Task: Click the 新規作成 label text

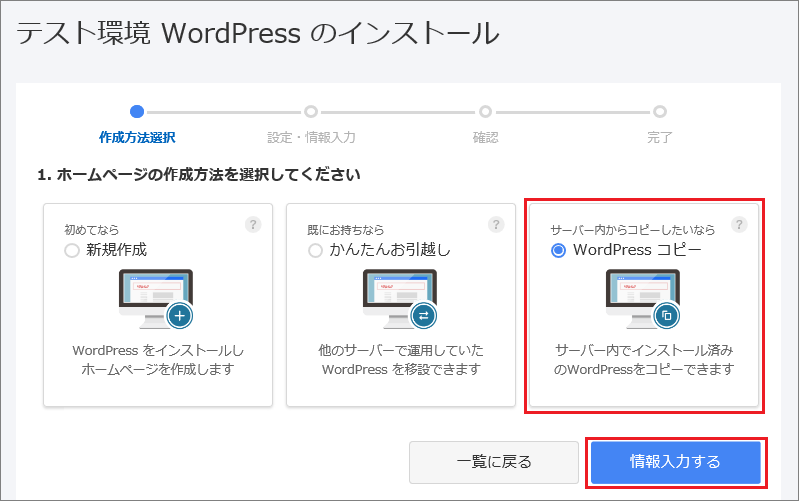Action: [x=116, y=250]
